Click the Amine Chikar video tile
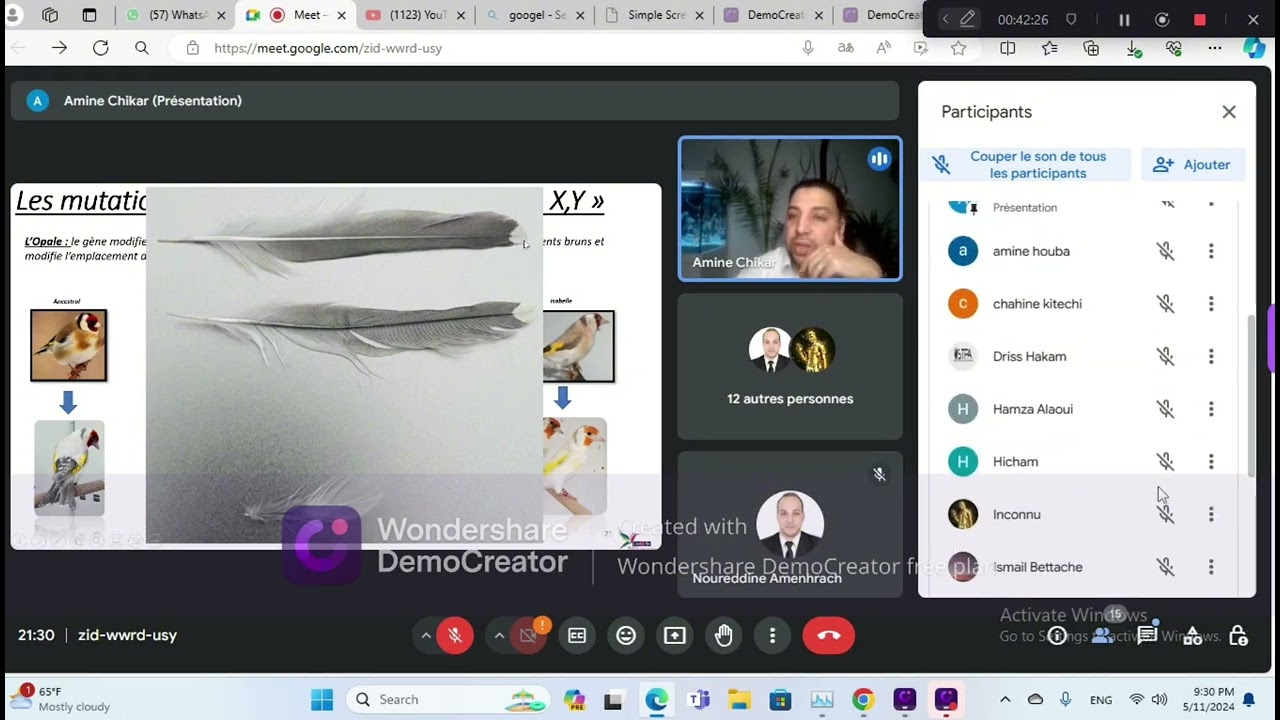Screen dimensions: 1280x720 point(790,208)
